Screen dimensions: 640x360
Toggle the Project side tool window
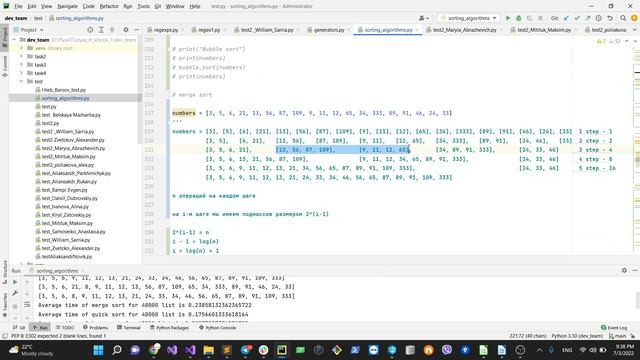click(x=4, y=37)
